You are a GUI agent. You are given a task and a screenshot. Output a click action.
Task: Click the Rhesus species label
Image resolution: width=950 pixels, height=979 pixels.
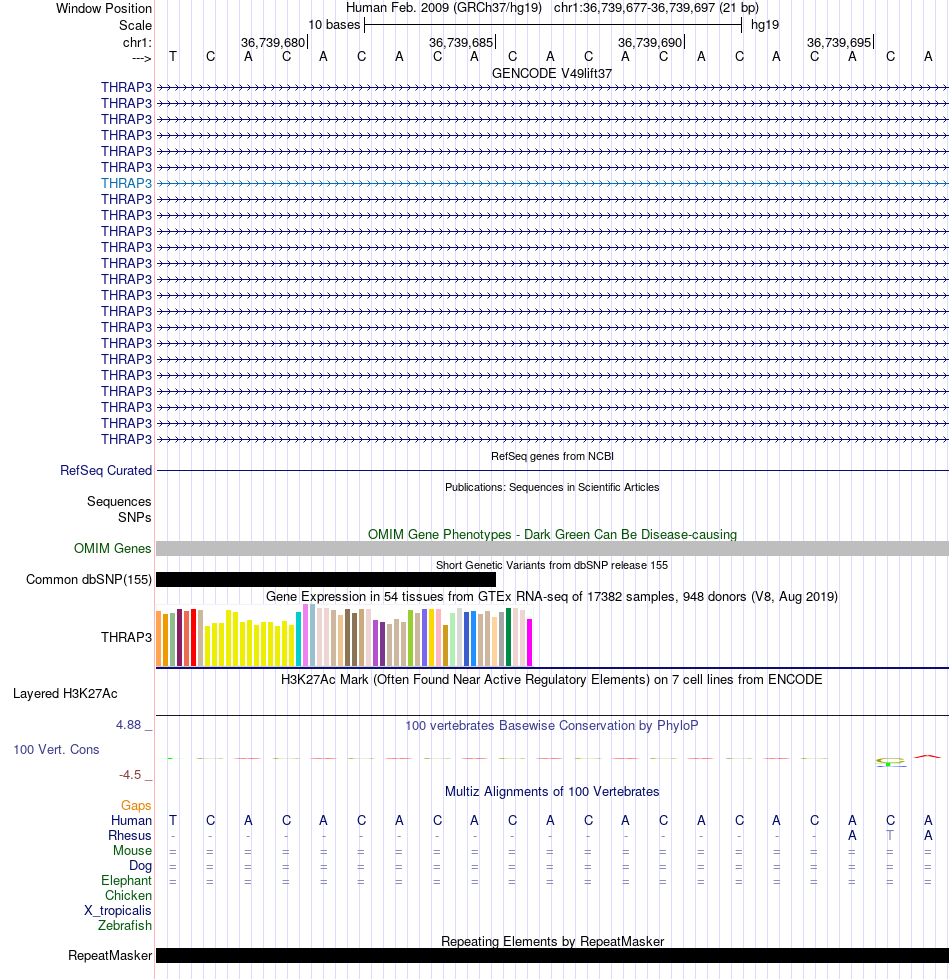click(x=130, y=835)
